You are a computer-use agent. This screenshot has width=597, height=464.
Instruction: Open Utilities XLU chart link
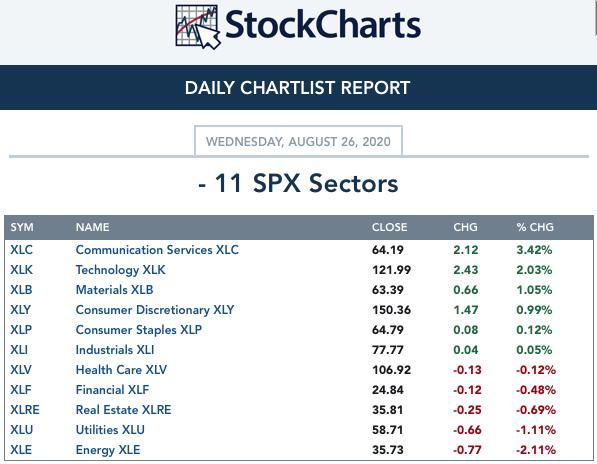pyautogui.click(x=110, y=430)
